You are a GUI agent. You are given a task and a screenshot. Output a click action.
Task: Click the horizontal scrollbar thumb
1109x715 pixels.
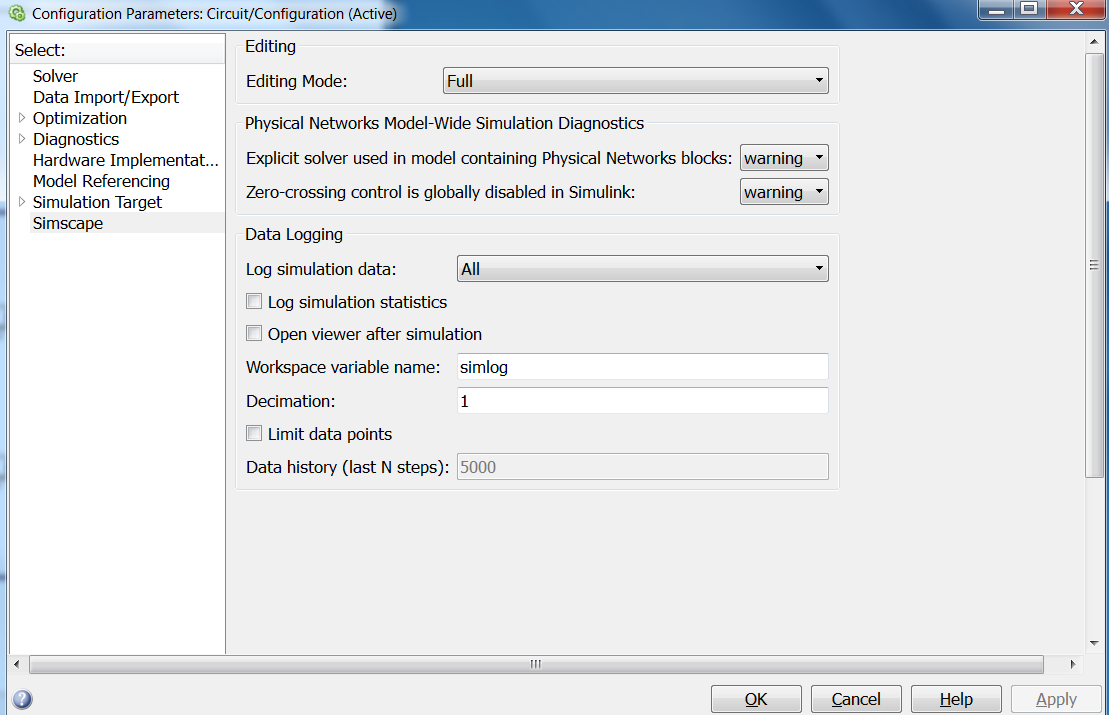click(536, 664)
